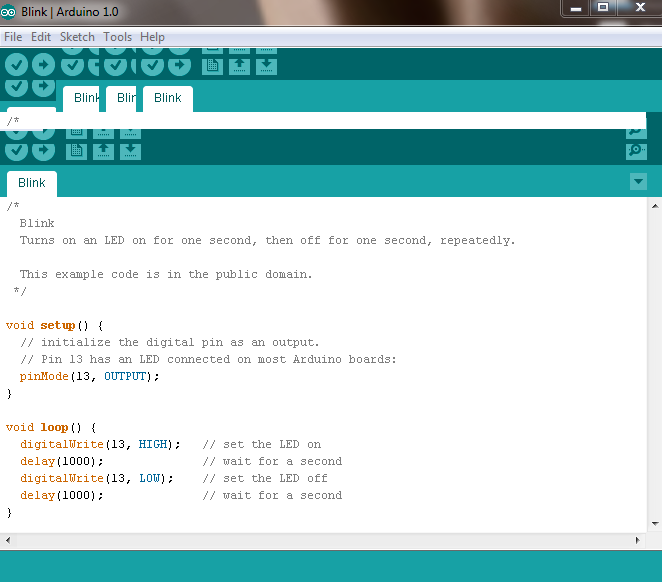Click 'This example code is in the public domain.'
The image size is (662, 582).
point(166,274)
